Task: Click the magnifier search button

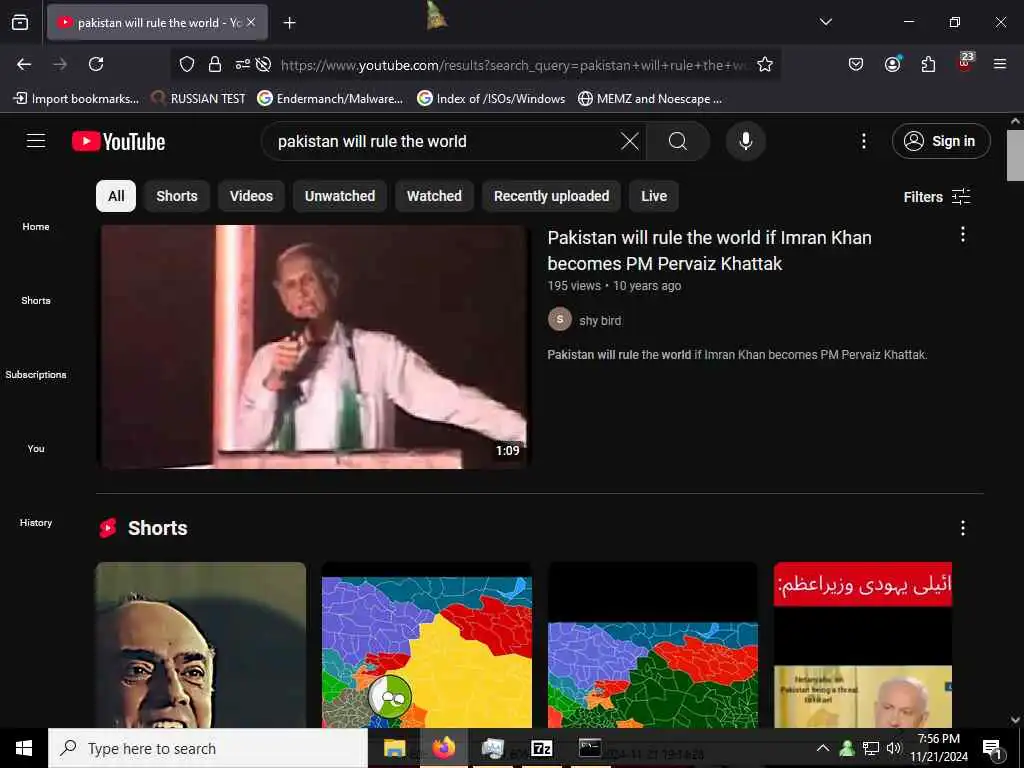Action: tap(678, 141)
